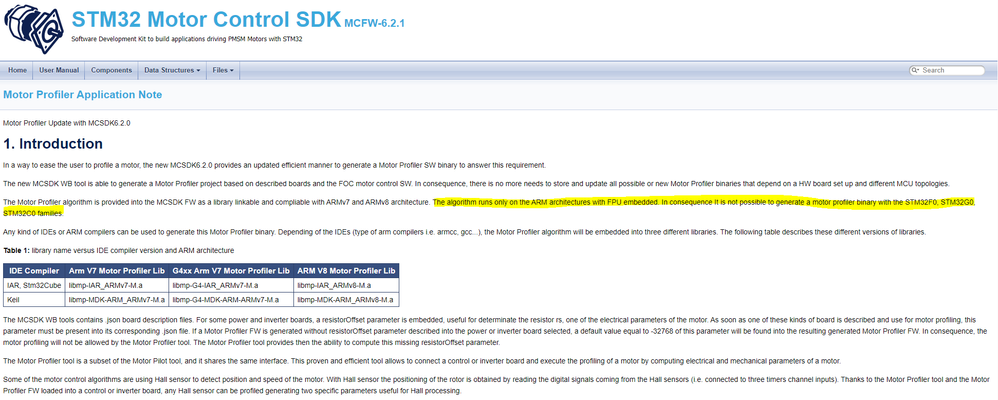The image size is (998, 400).
Task: Select the libmp-MDK-ARM_ARMv8-M.a cell
Action: coord(347,299)
